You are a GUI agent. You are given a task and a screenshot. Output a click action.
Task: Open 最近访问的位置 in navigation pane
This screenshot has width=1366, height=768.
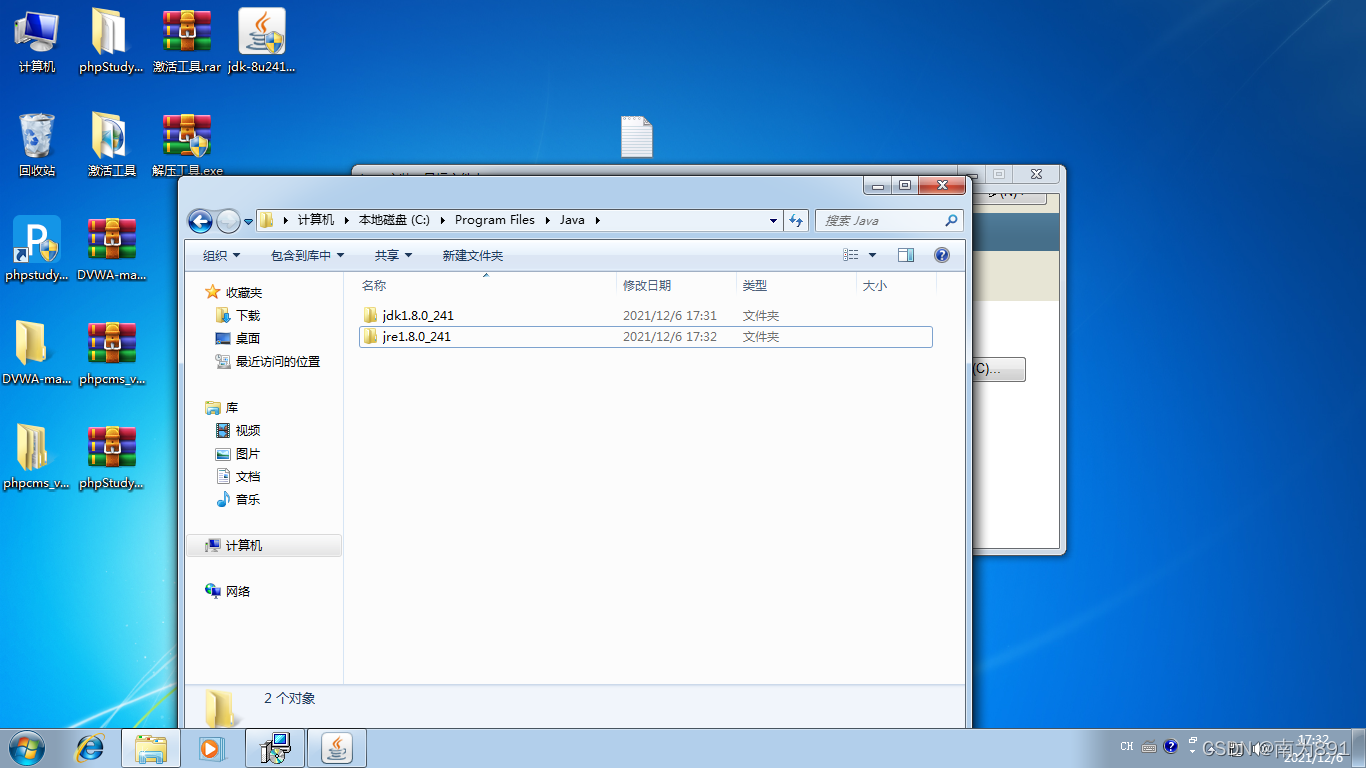coord(268,361)
